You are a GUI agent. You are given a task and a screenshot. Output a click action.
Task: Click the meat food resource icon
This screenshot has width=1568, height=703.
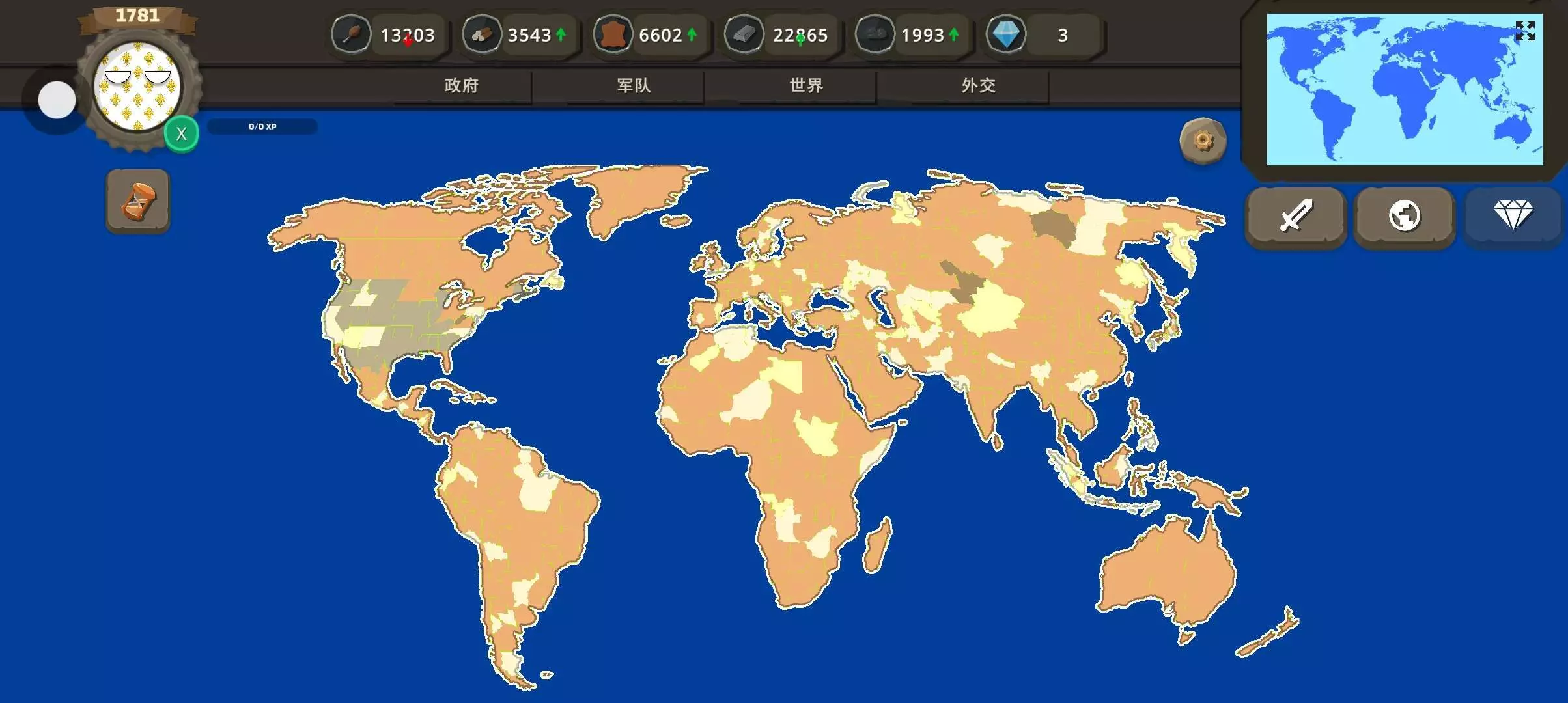[352, 34]
